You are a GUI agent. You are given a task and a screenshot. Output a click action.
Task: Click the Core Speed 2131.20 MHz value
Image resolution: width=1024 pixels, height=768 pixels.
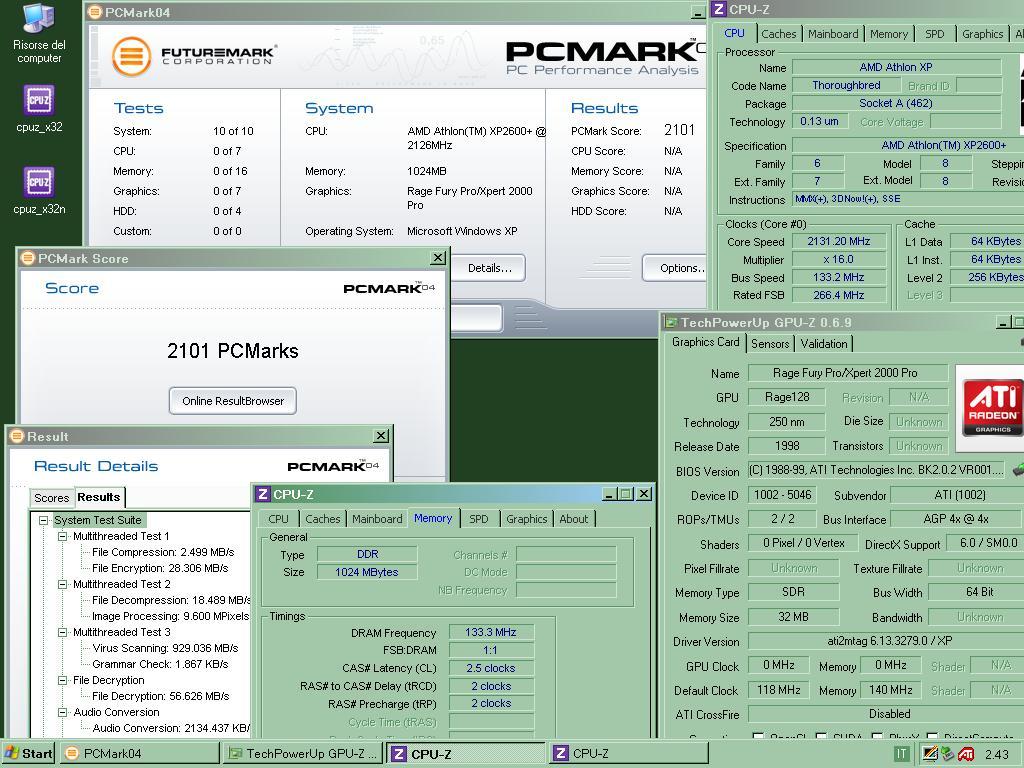tap(839, 241)
